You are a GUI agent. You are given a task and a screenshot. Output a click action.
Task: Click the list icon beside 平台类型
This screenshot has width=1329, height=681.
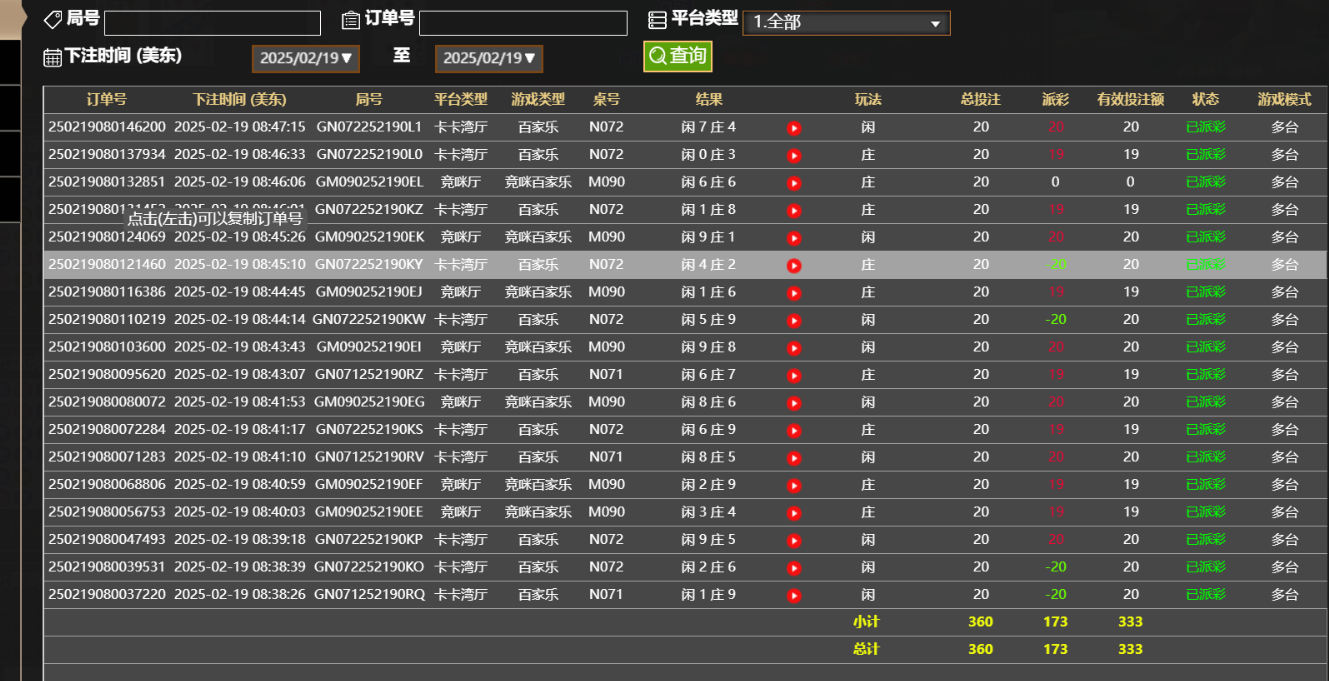[x=656, y=18]
